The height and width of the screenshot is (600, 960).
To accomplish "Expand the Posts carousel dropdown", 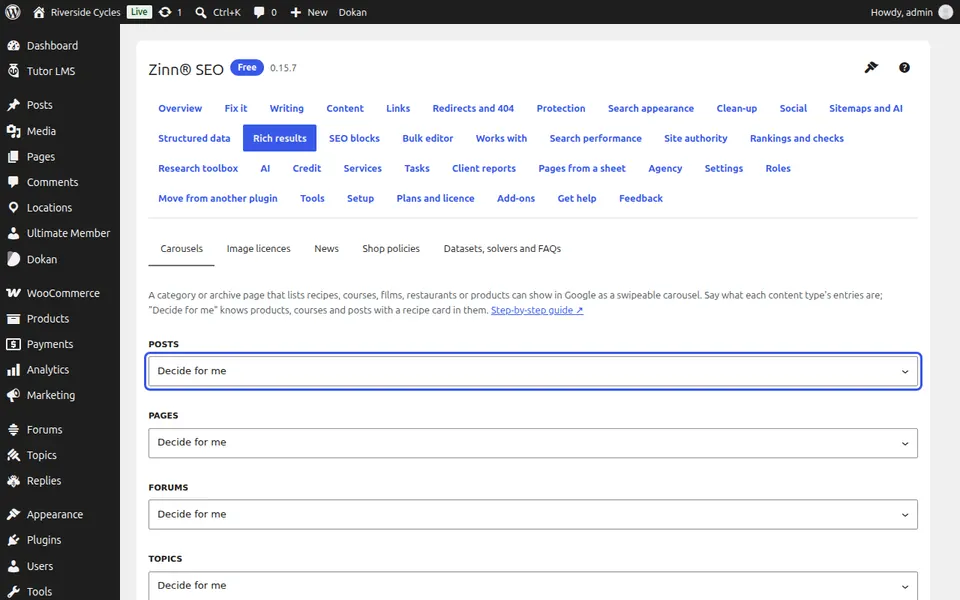I will tap(533, 371).
